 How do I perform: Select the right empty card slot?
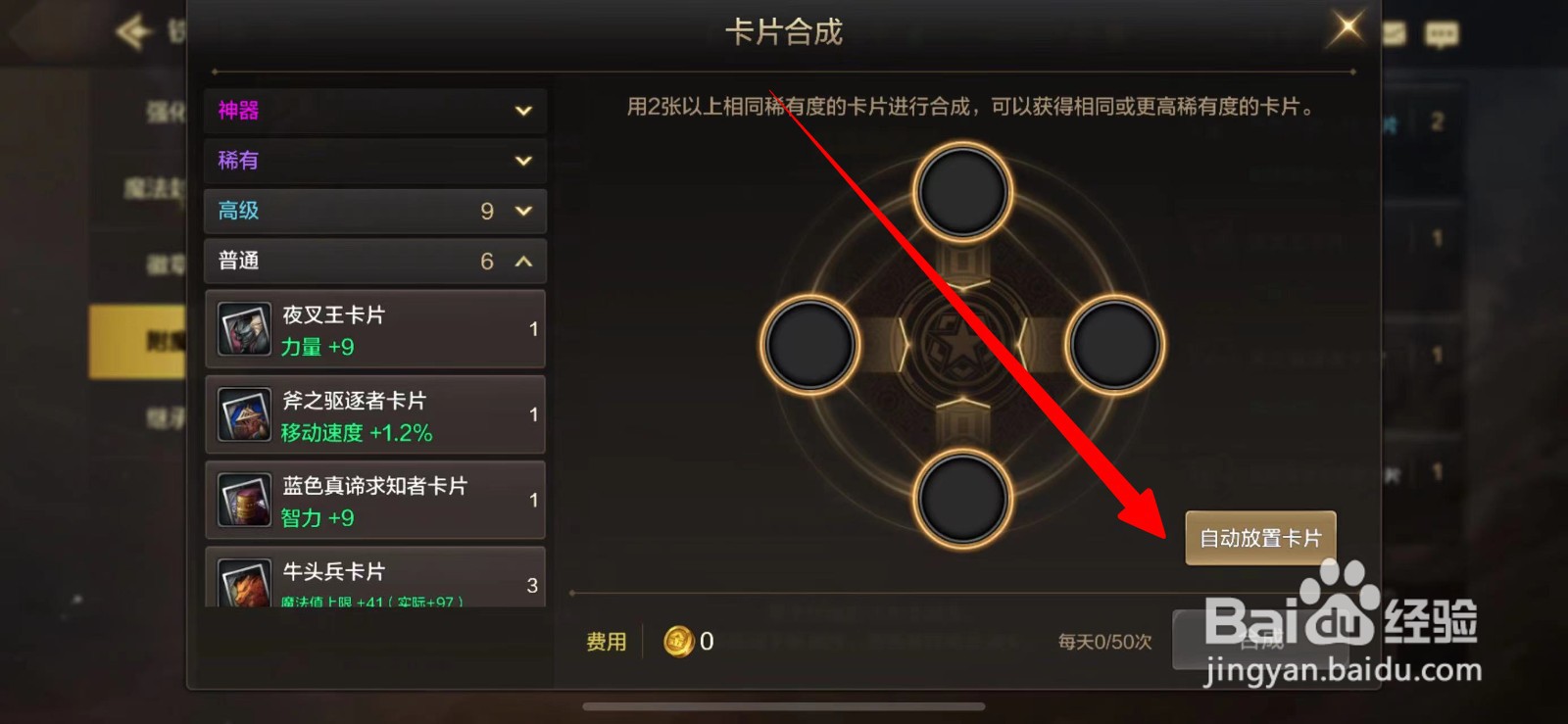click(1114, 345)
